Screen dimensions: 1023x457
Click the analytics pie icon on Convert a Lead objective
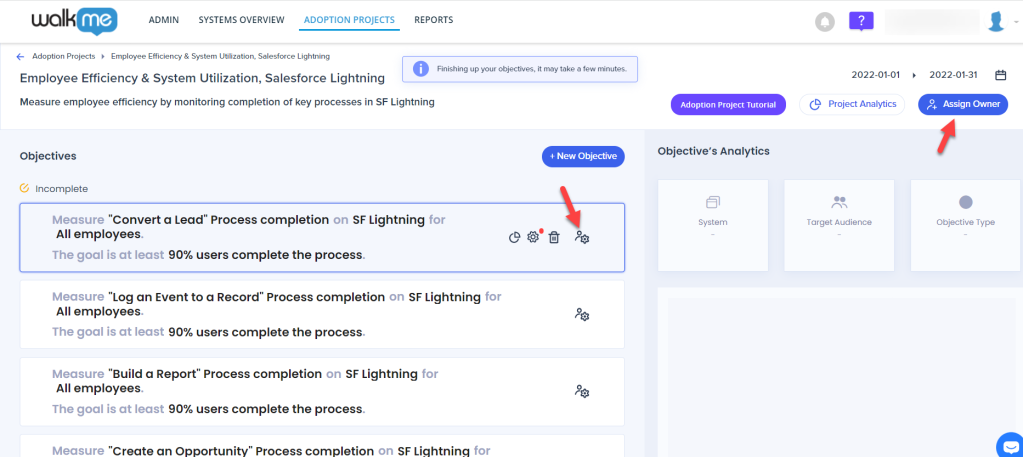513,237
